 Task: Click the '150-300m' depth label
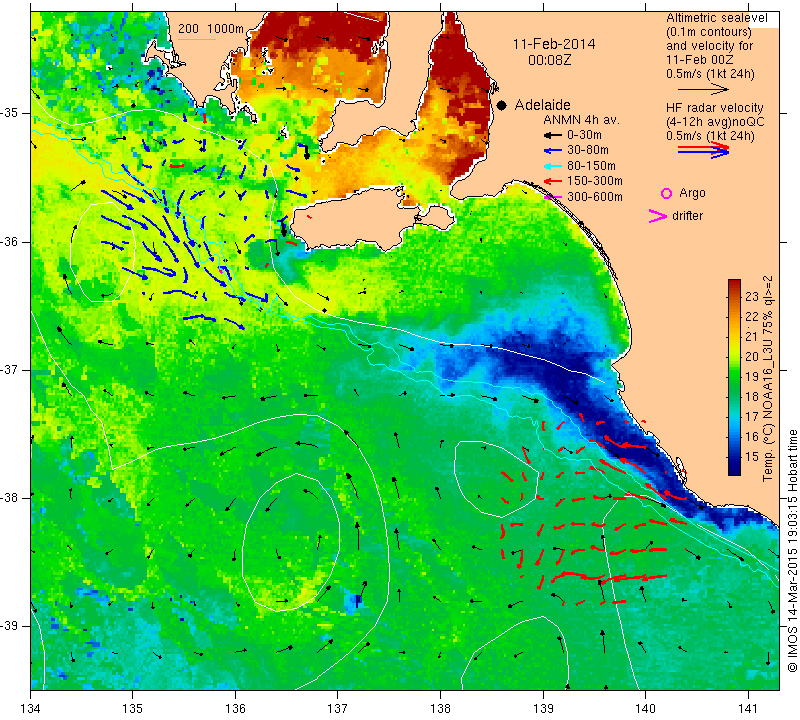pos(594,181)
